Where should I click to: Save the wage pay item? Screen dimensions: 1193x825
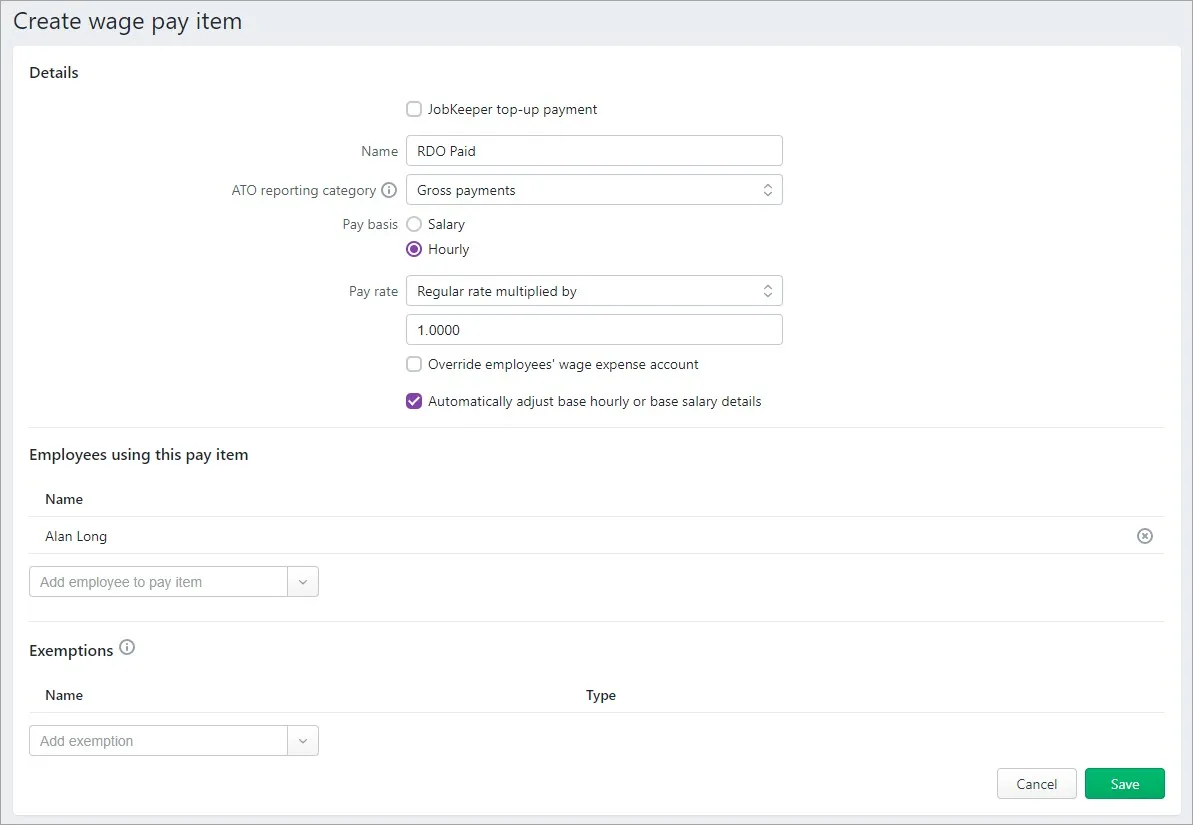[1125, 784]
